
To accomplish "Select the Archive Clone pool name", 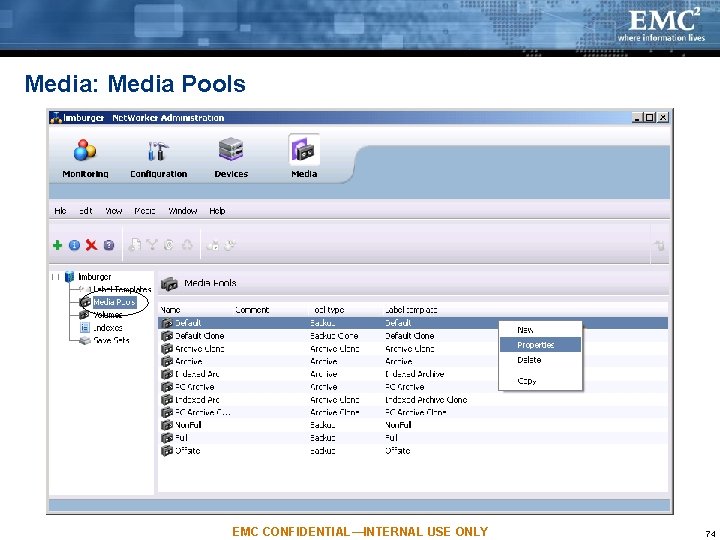I will click(x=200, y=349).
